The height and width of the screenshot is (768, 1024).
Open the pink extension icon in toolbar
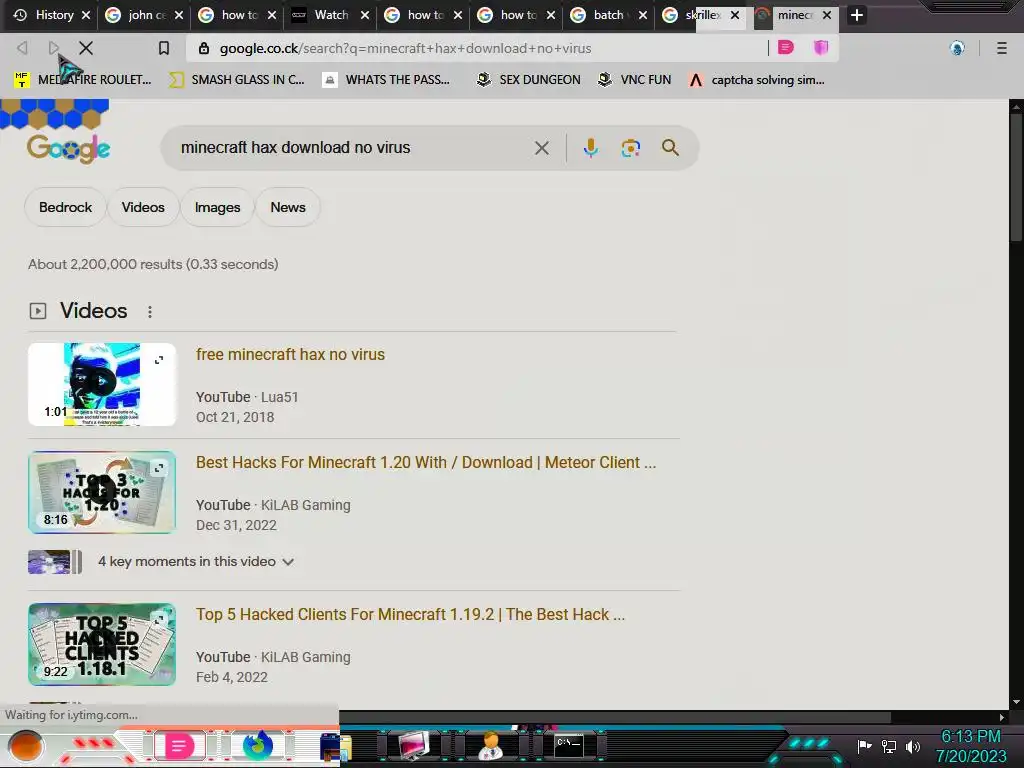point(786,47)
